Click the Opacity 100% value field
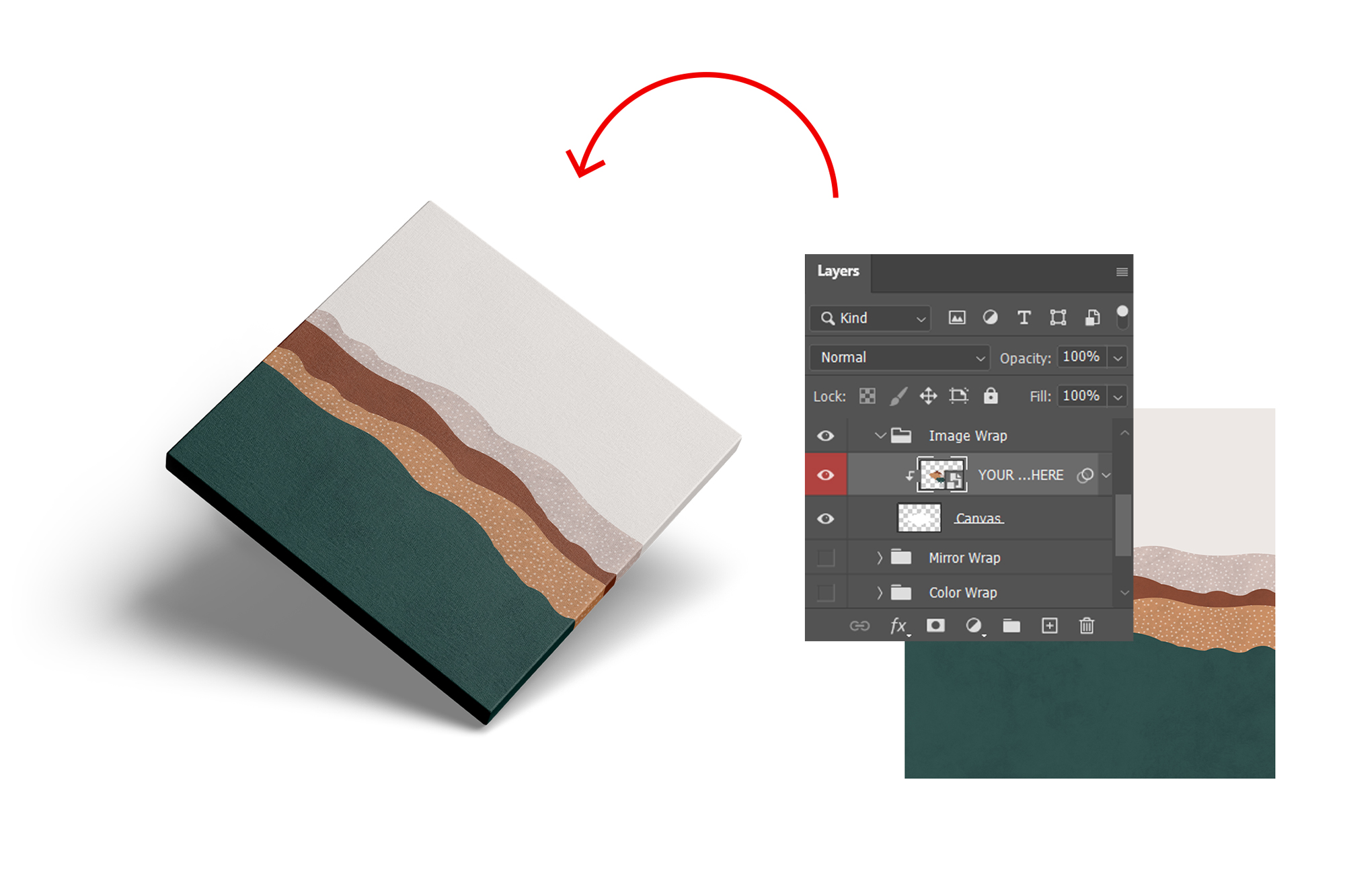 [x=1081, y=357]
